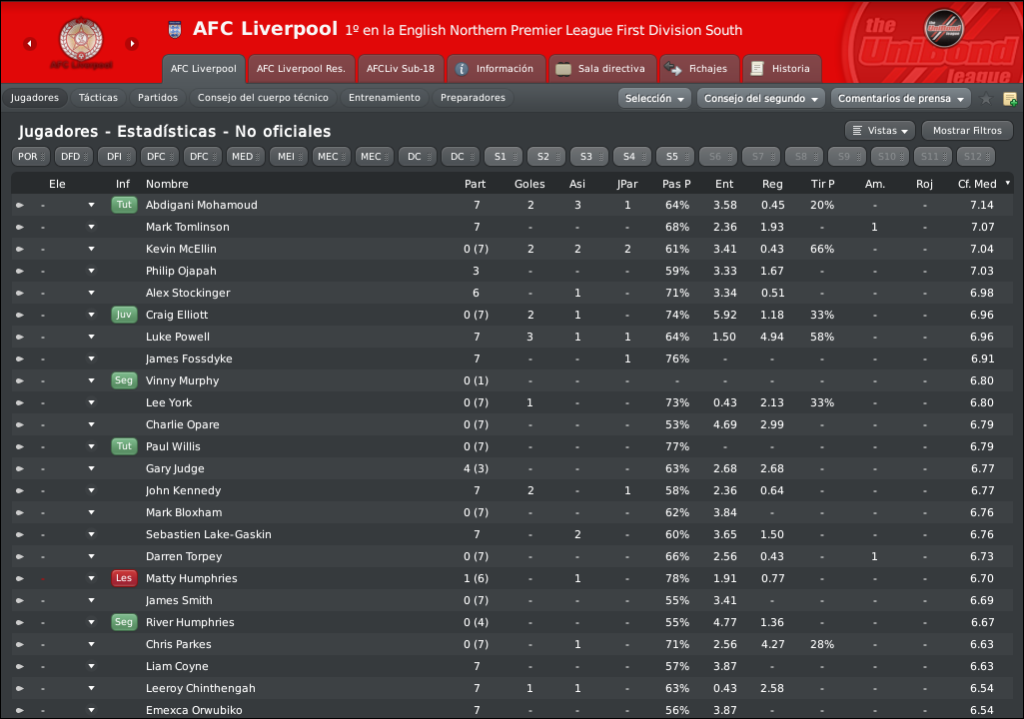This screenshot has height=719, width=1024.
Task: Switch to the Fichajes tab
Action: pyautogui.click(x=698, y=69)
